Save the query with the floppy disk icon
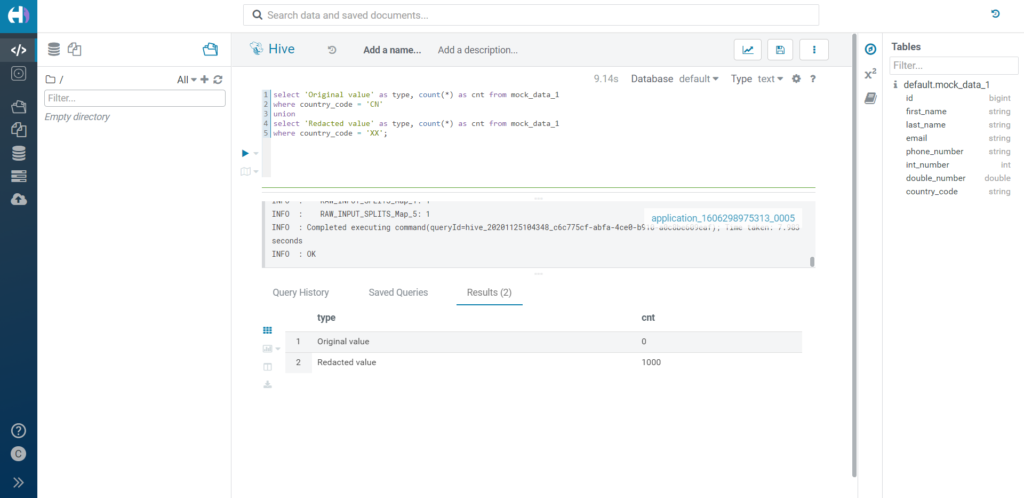Screen dimensions: 1024x498 (x=780, y=50)
